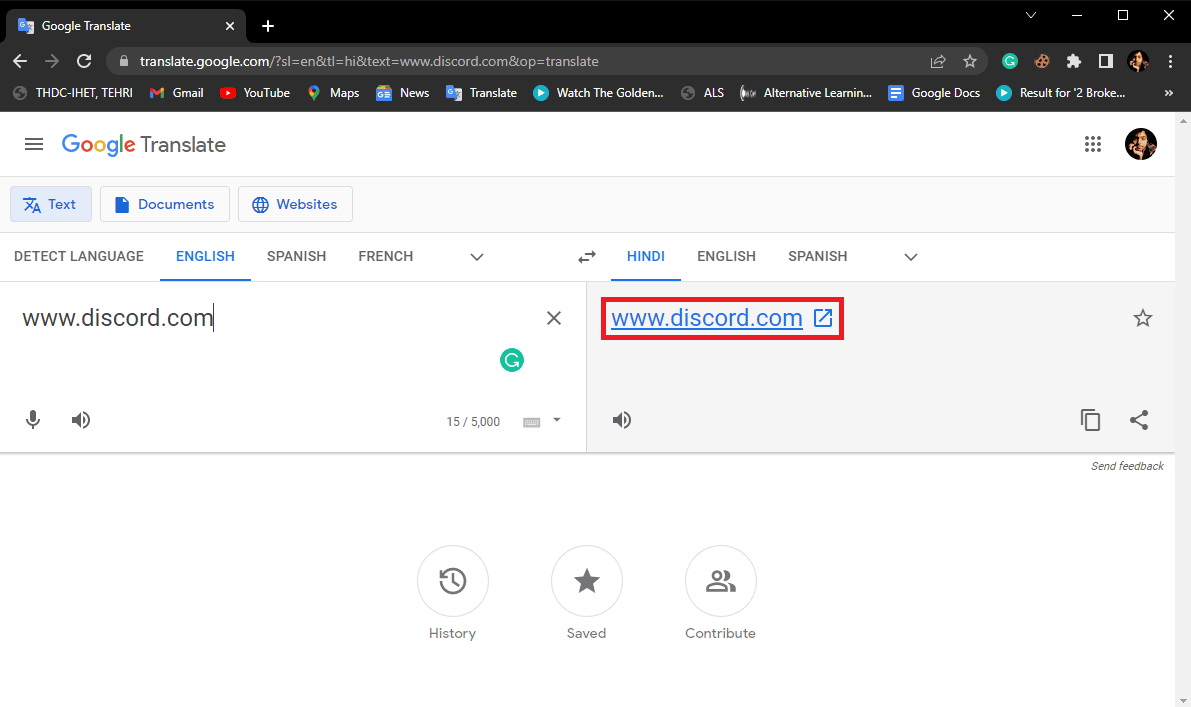1191x707 pixels.
Task: Select Detect Language as source
Action: pyautogui.click(x=79, y=257)
